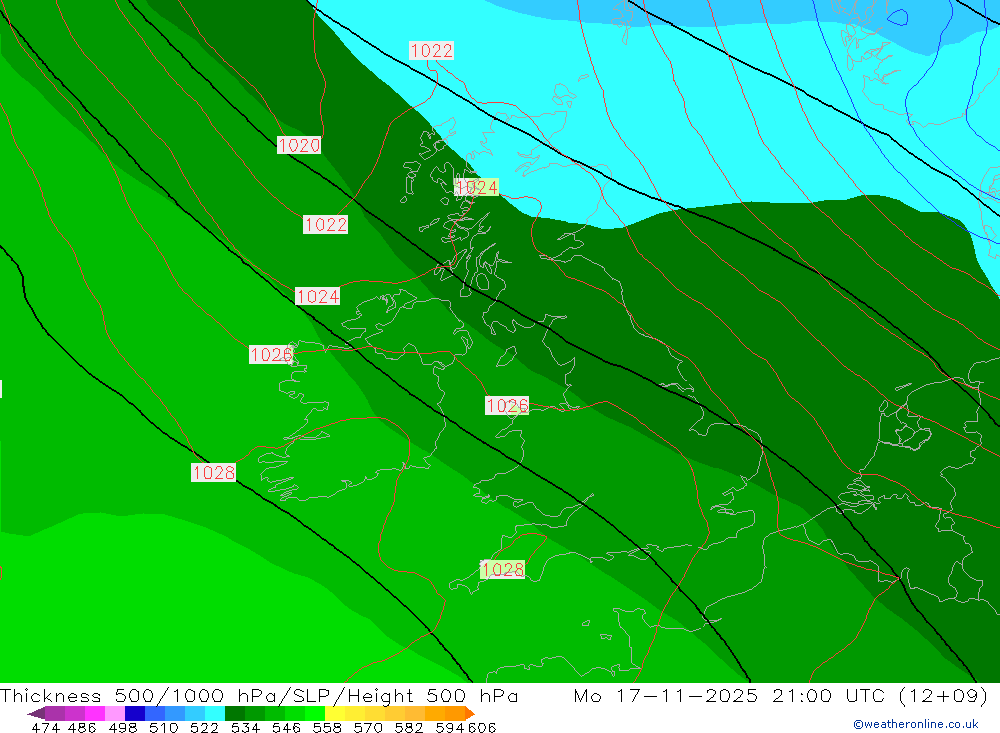The height and width of the screenshot is (733, 1000).
Task: Select the date 'Mo 17-11-2025'
Action: click(666, 696)
